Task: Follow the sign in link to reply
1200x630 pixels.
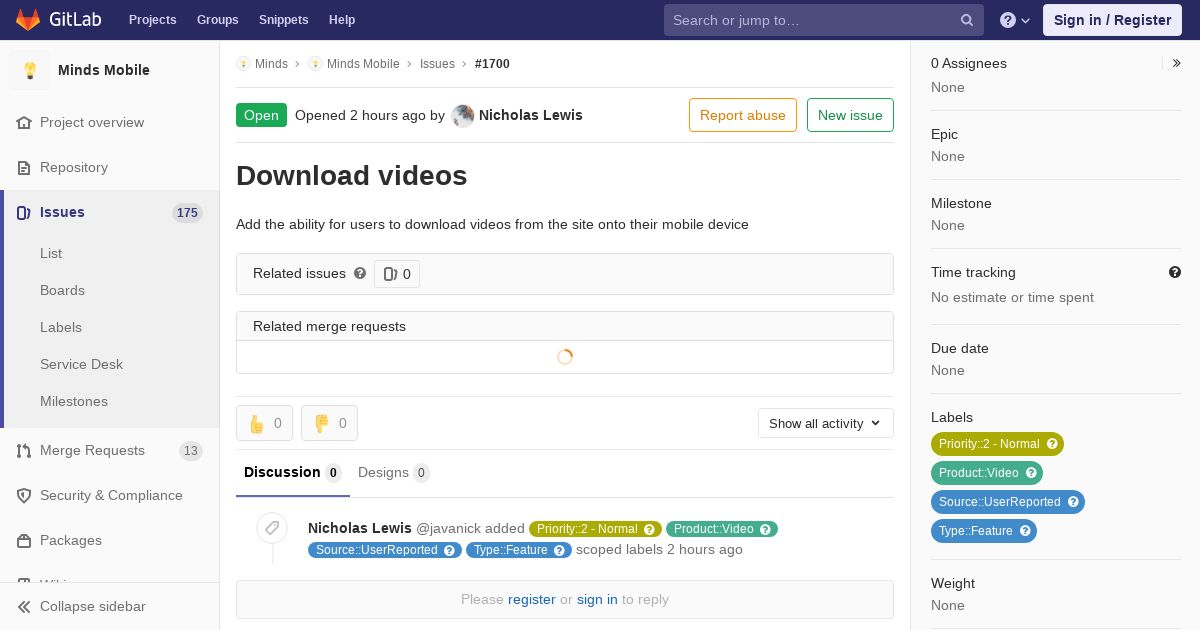Action: (x=597, y=599)
